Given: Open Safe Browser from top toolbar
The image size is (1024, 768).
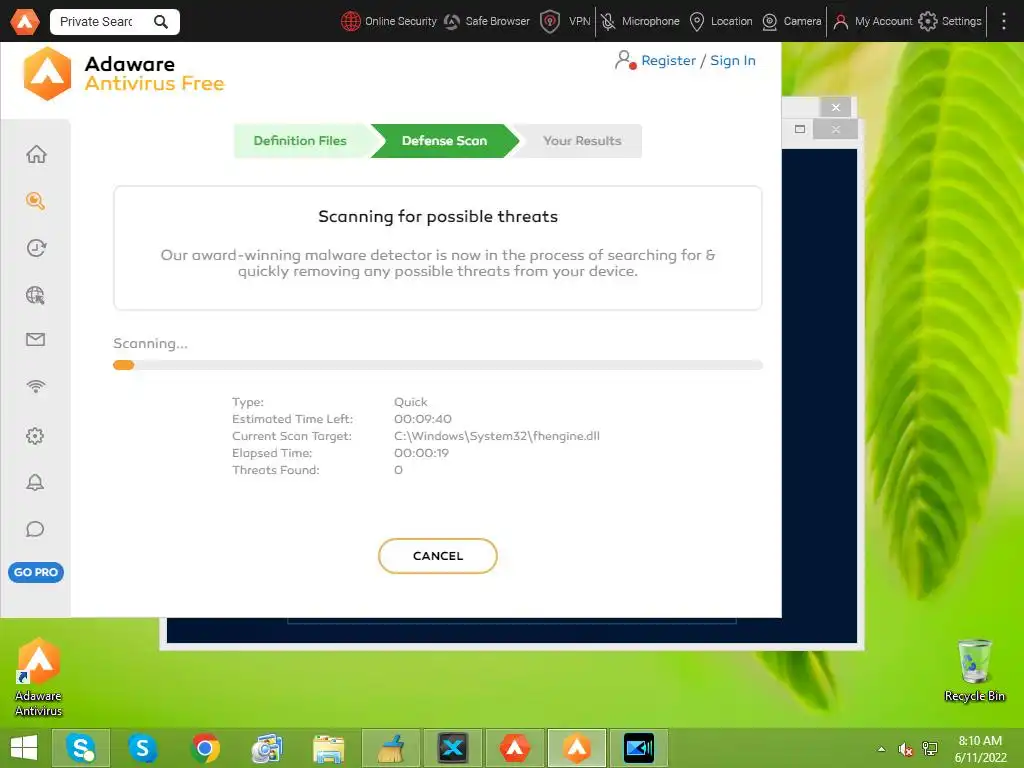Looking at the screenshot, I should (x=487, y=22).
